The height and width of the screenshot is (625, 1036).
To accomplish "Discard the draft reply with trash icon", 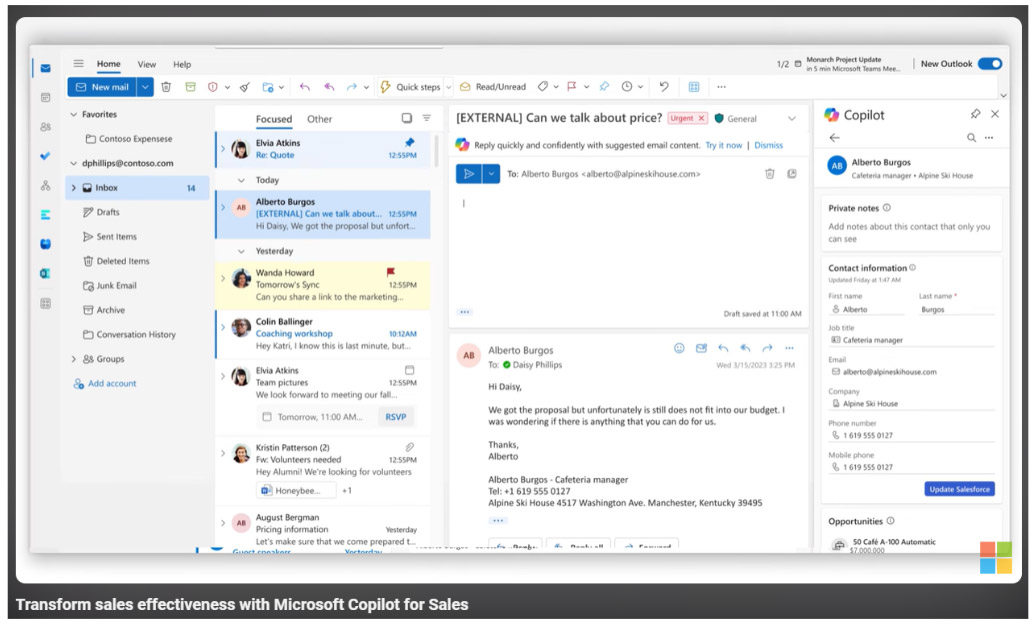I will pos(769,173).
